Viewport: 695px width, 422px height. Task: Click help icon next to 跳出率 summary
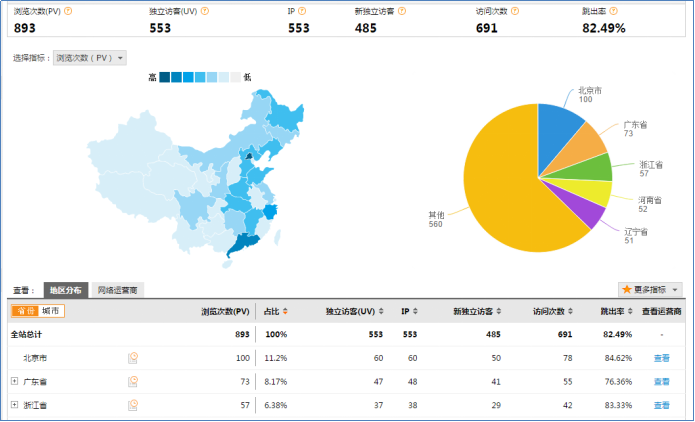click(x=613, y=11)
